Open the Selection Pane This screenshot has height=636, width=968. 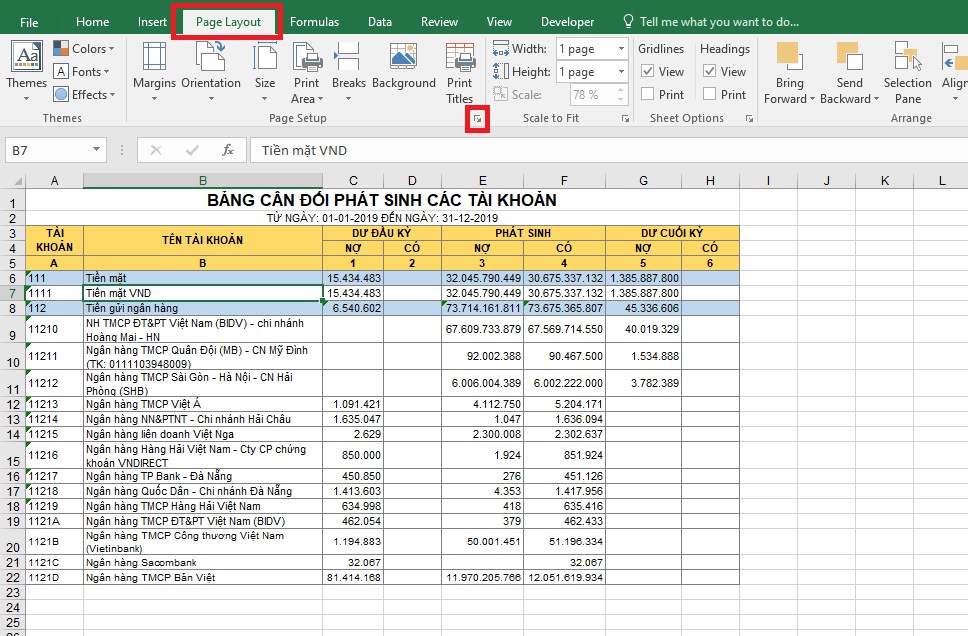point(907,72)
